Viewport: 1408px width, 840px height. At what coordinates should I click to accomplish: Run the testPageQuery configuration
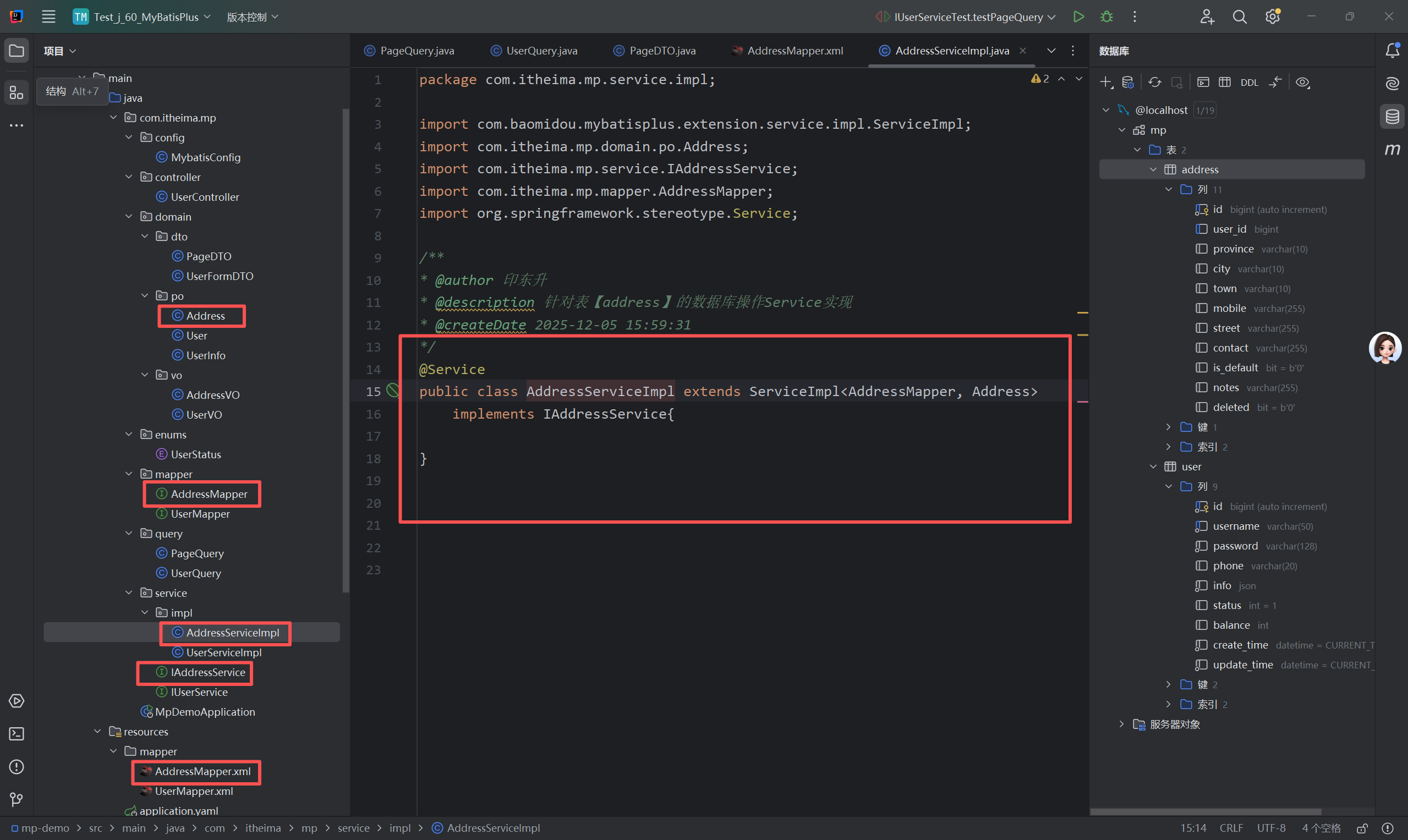point(1078,17)
